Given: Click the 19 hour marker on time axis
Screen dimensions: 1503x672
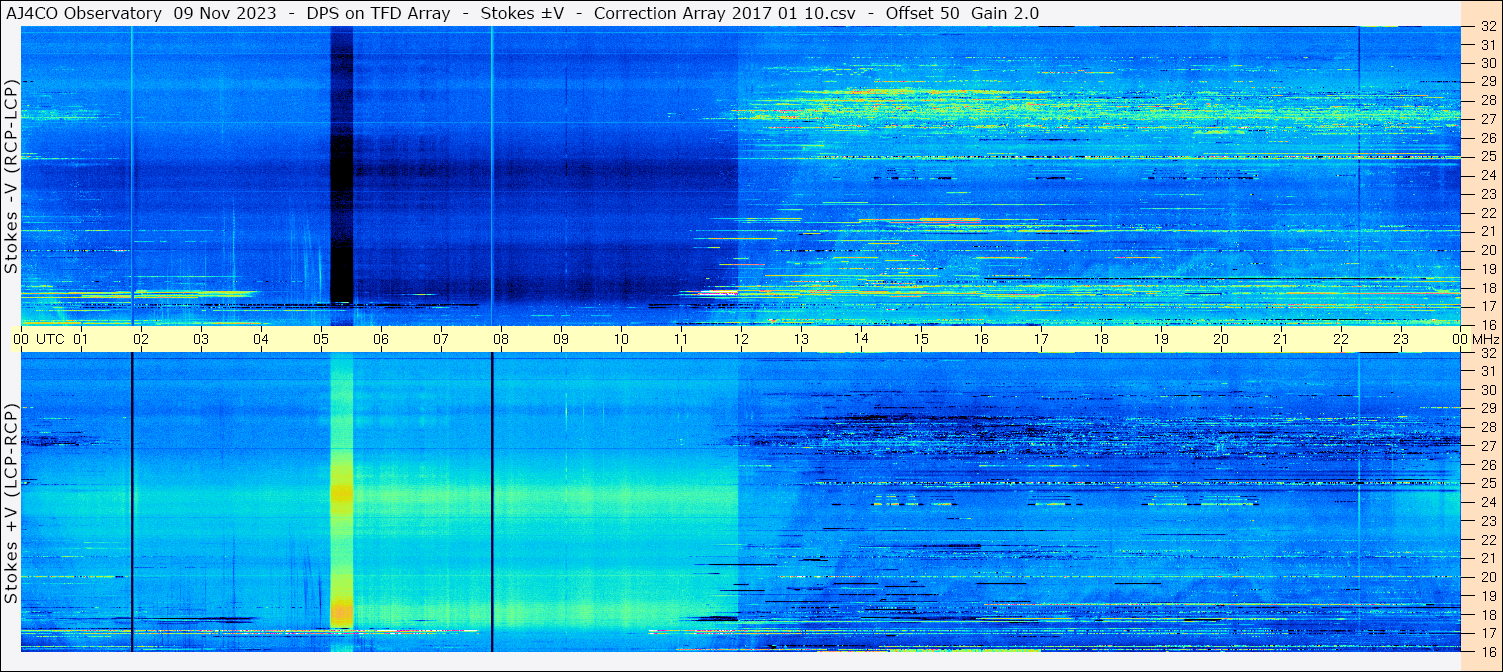Looking at the screenshot, I should 1161,339.
